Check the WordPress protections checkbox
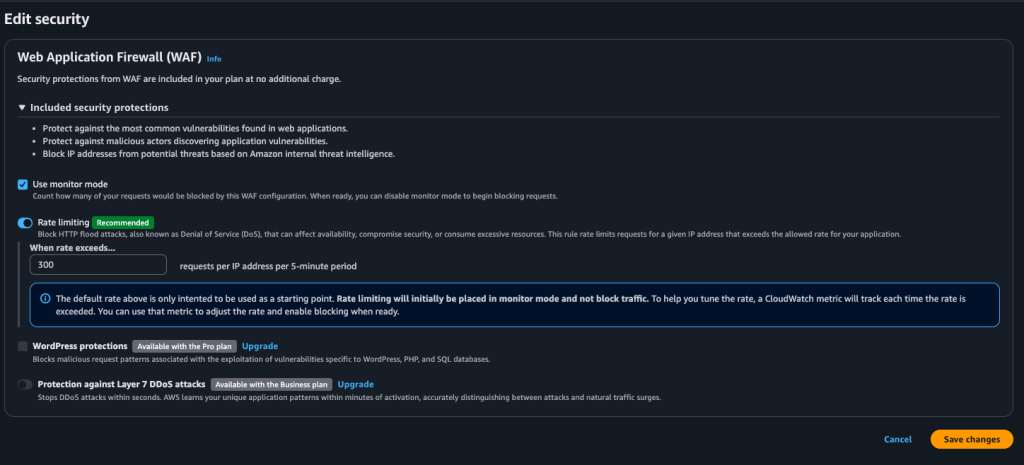Viewport: 1024px width, 465px height. [23, 346]
